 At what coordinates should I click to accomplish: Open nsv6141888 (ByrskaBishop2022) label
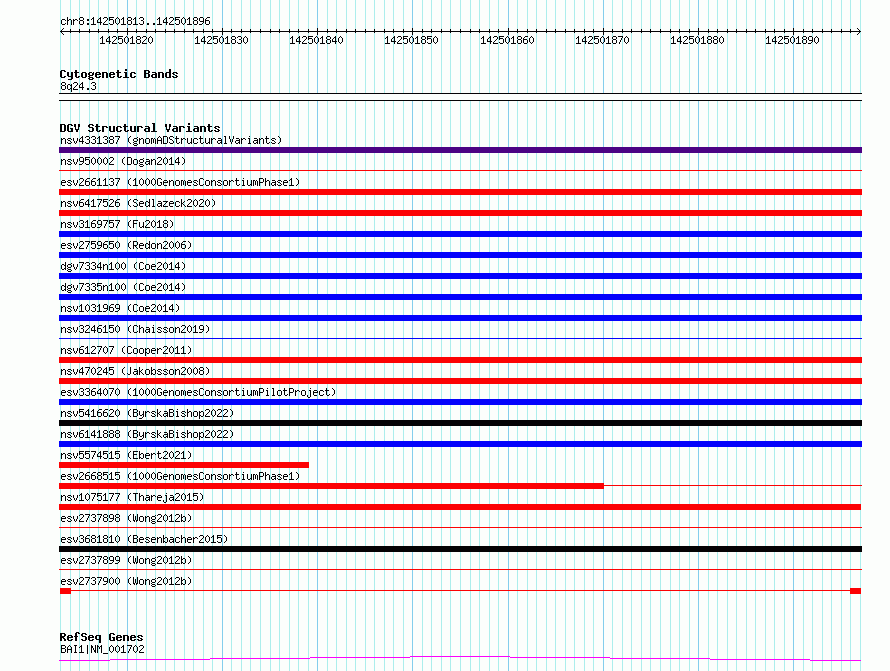(147, 434)
